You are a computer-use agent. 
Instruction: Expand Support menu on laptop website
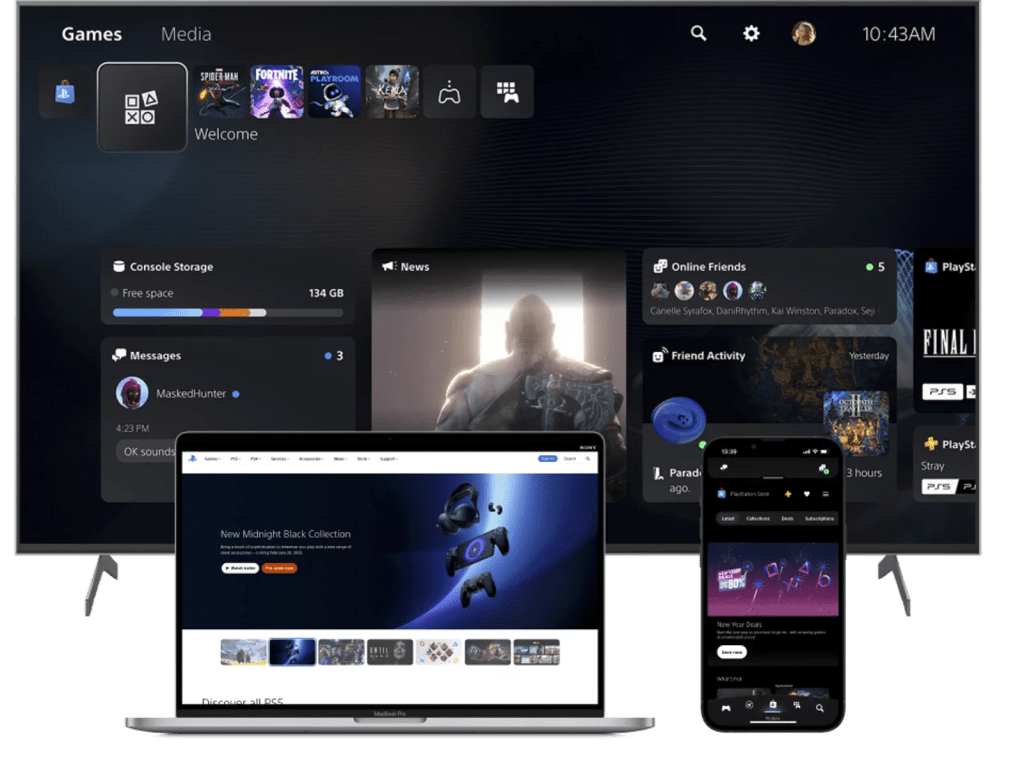(x=389, y=459)
